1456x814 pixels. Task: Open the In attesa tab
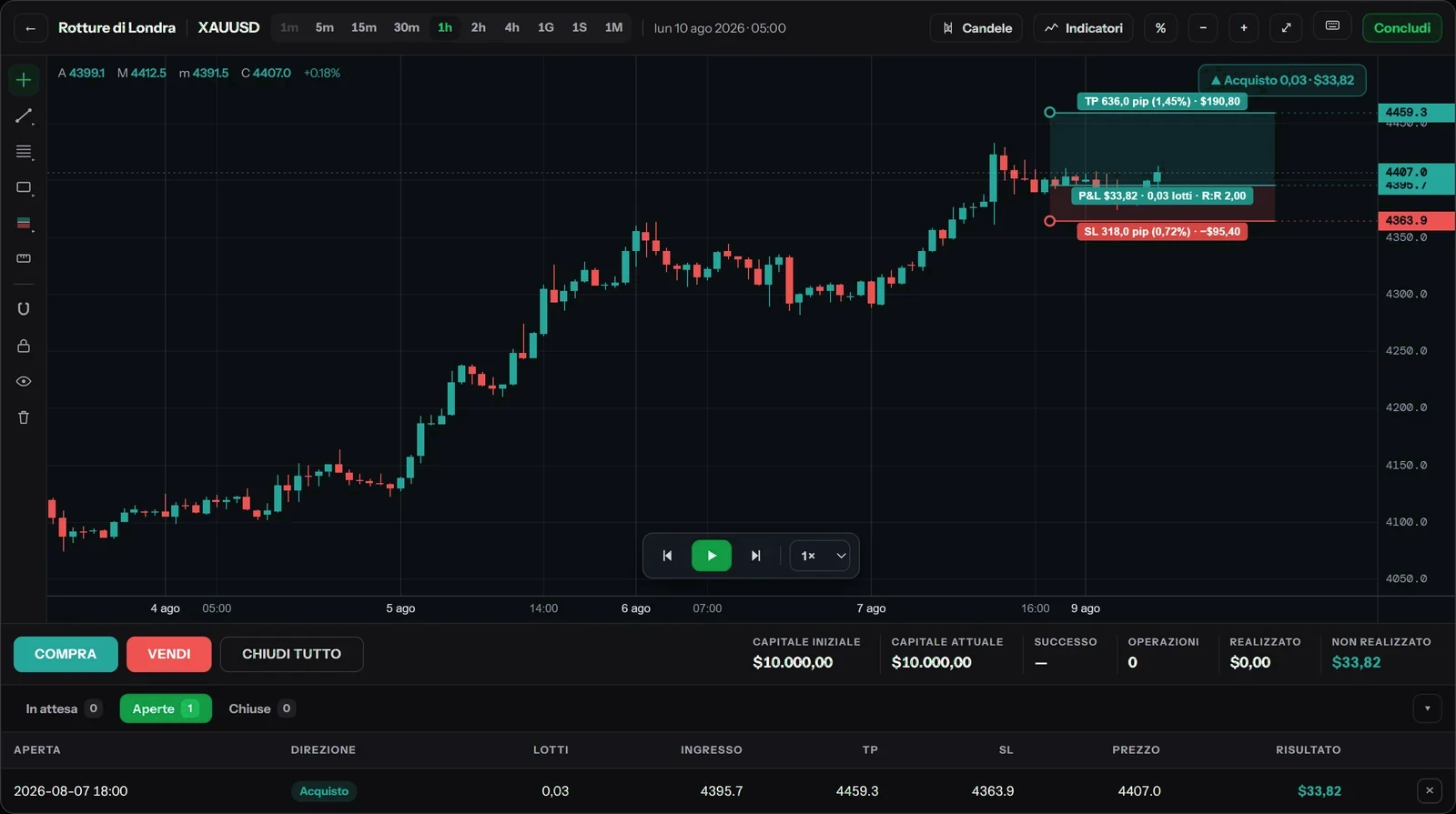[x=64, y=708]
